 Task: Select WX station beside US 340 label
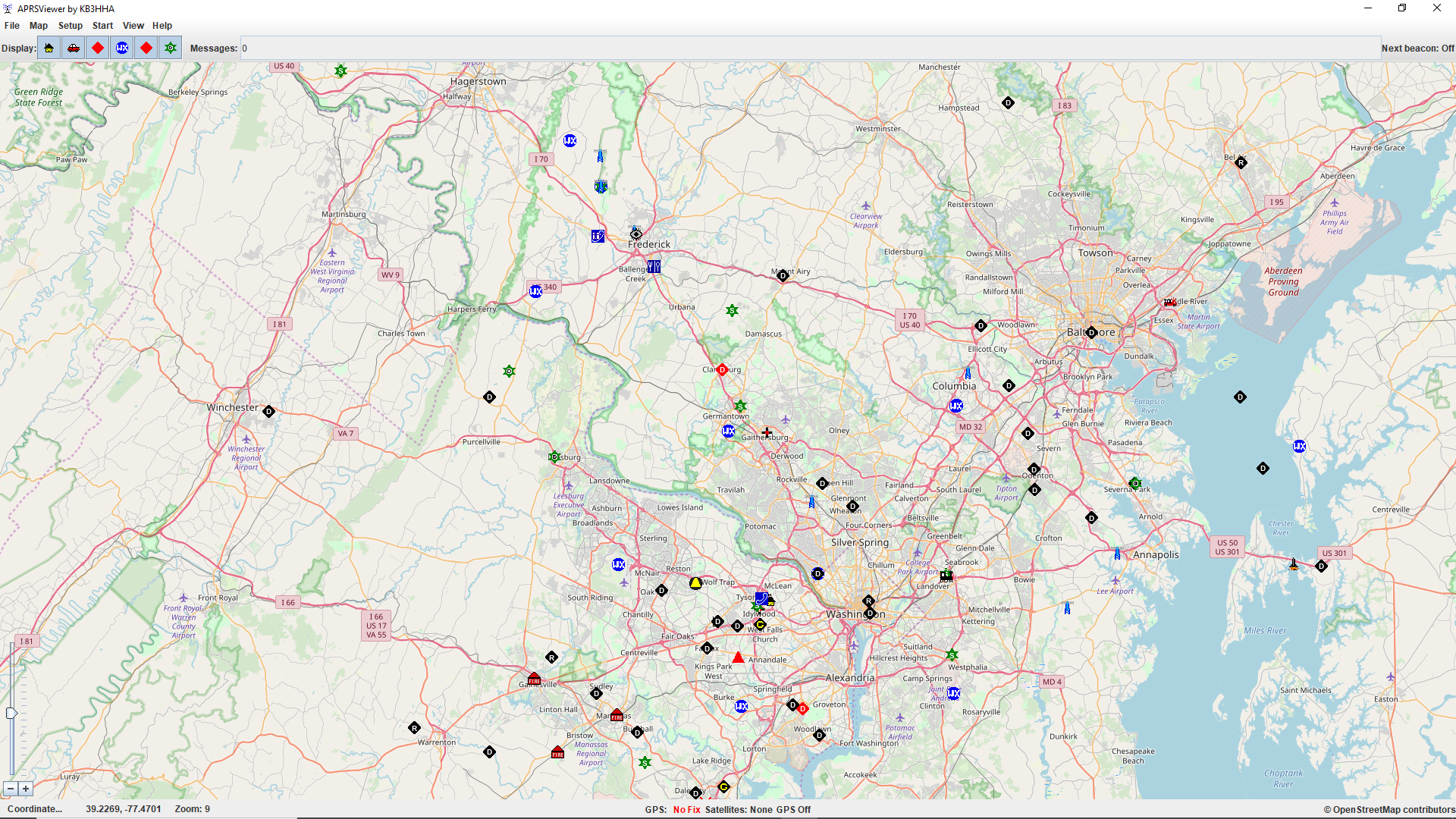point(536,291)
